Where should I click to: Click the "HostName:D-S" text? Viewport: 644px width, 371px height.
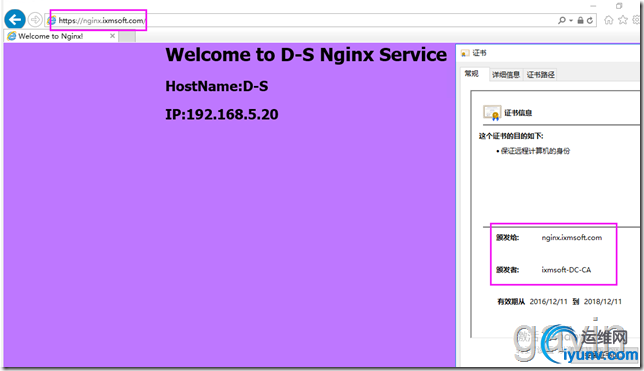217,86
